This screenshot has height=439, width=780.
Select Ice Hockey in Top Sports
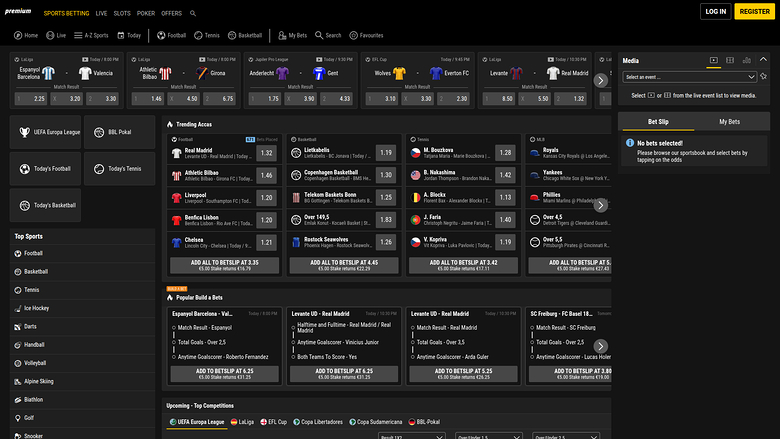[83, 308]
